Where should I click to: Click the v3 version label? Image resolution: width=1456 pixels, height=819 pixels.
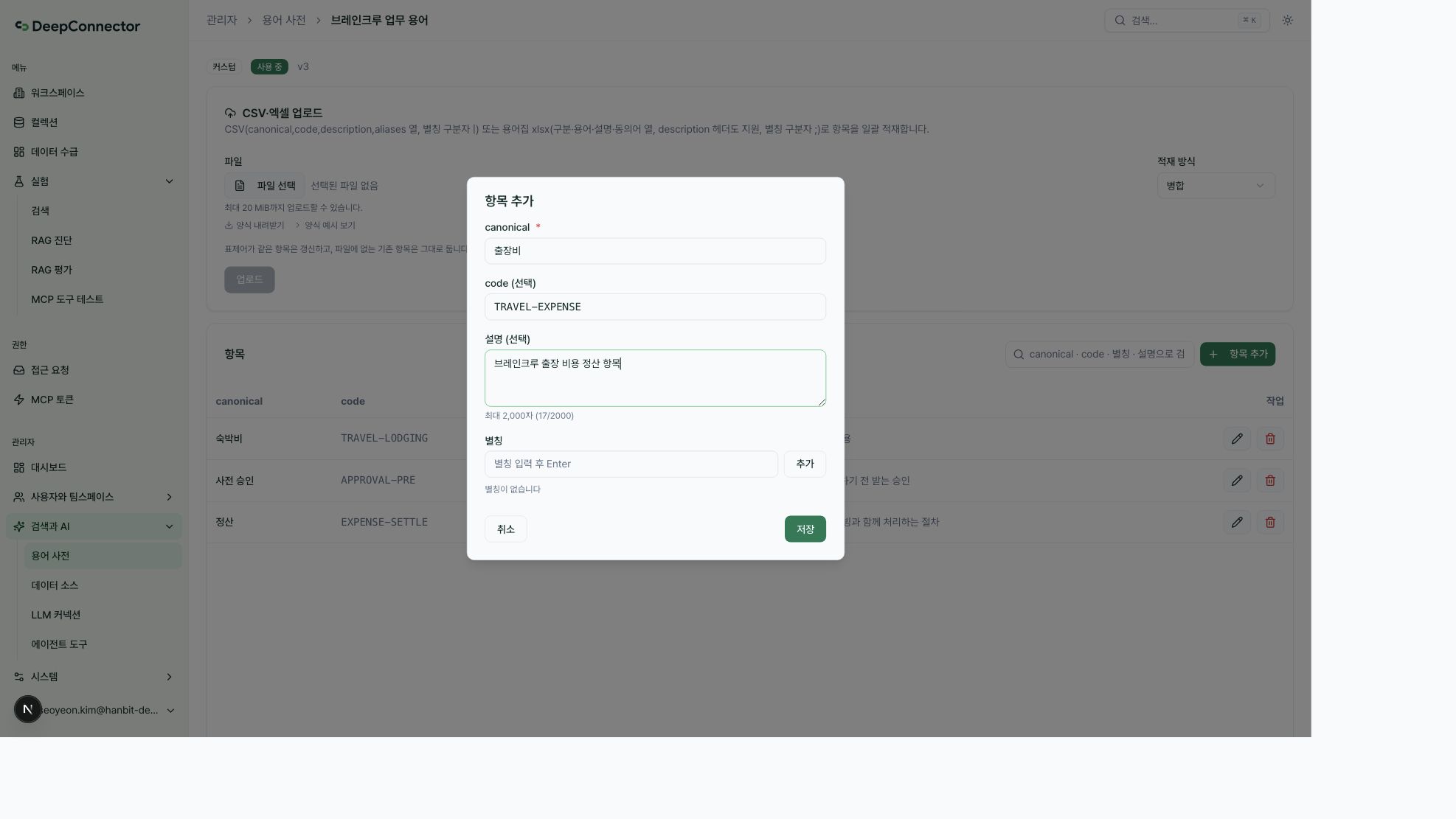(x=303, y=66)
